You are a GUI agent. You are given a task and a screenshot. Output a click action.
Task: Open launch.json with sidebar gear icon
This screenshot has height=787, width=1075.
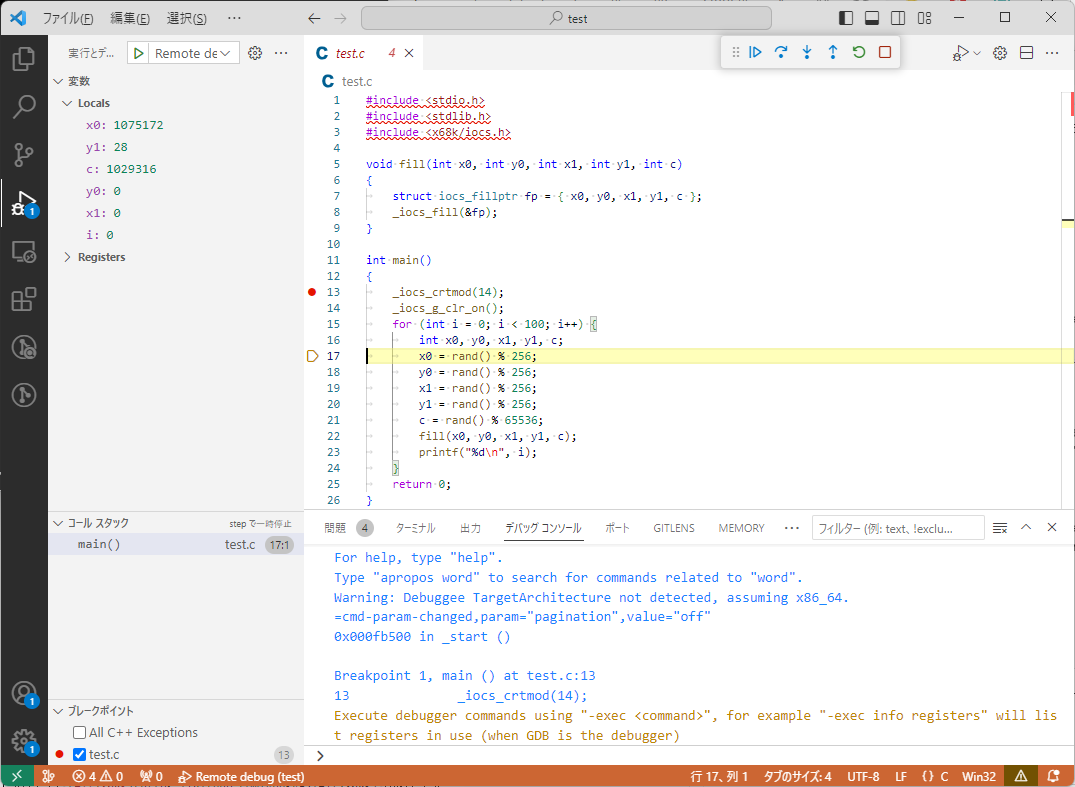point(255,53)
